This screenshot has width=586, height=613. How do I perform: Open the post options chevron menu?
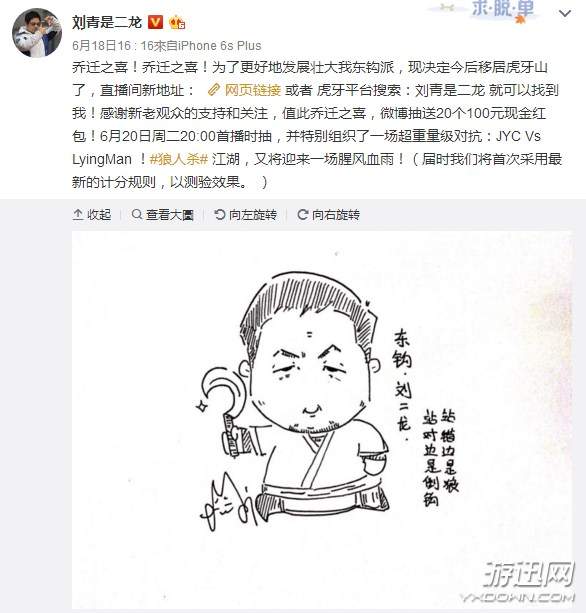(564, 14)
